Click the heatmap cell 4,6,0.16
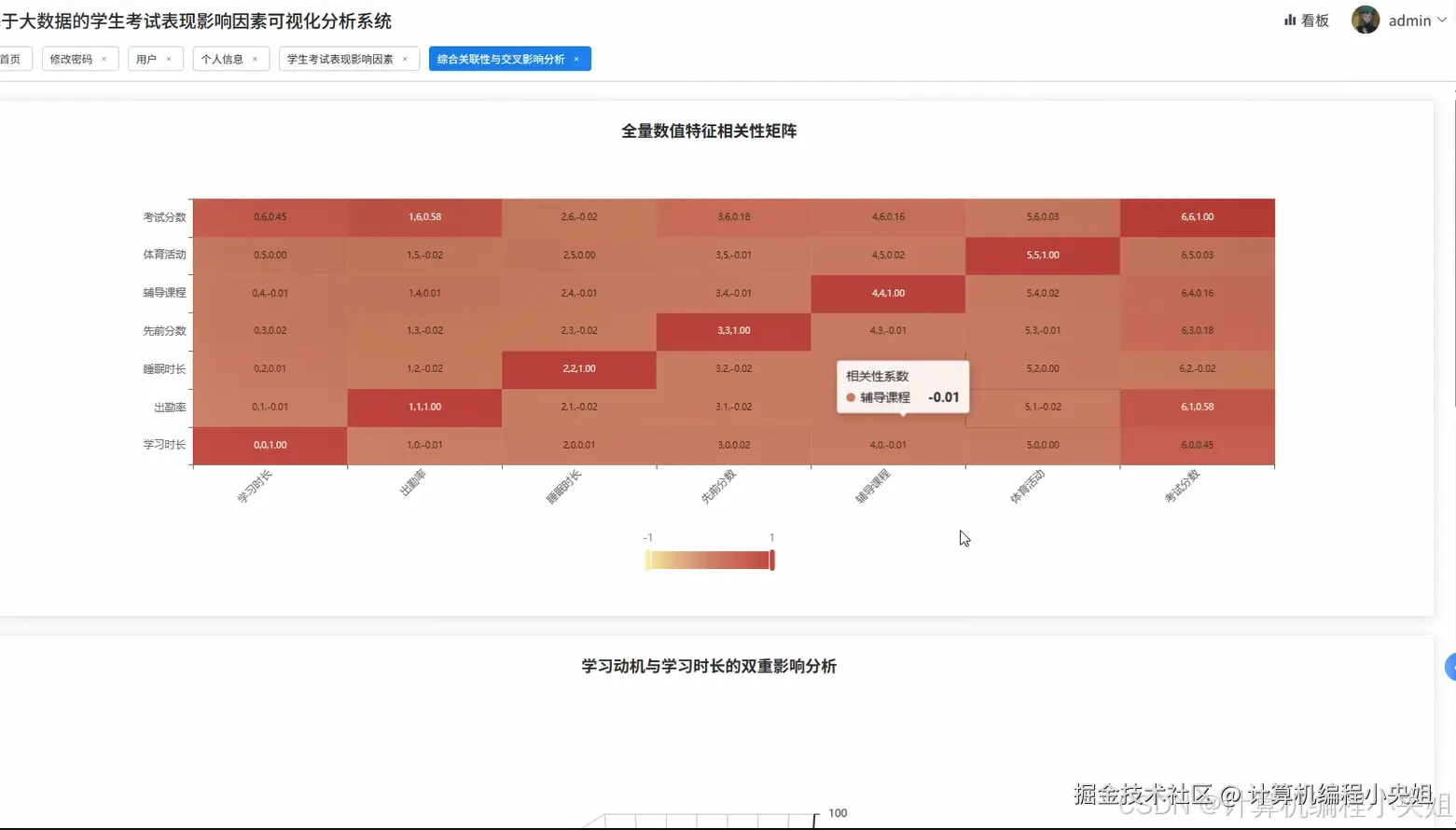 (888, 216)
